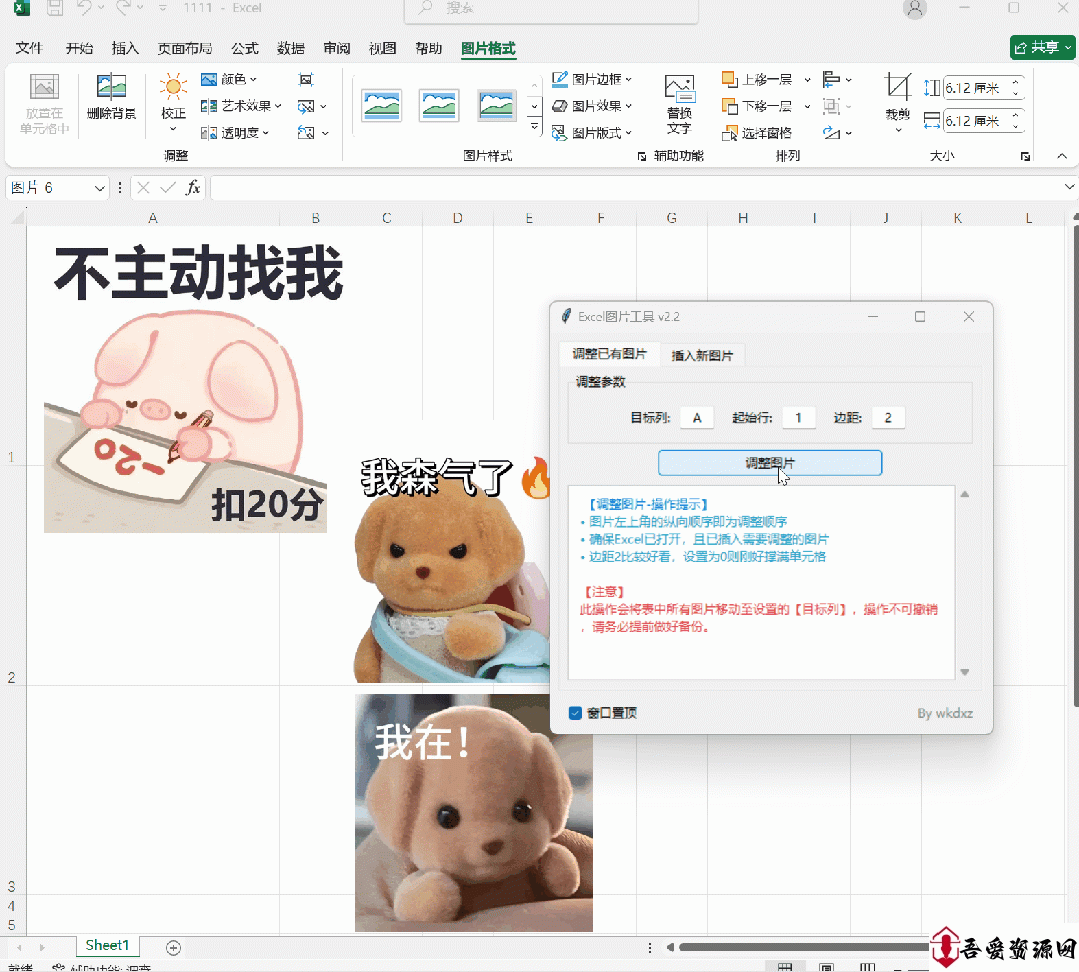The image size is (1079, 972).
Task: Click the add new sheet plus icon
Action: (173, 946)
